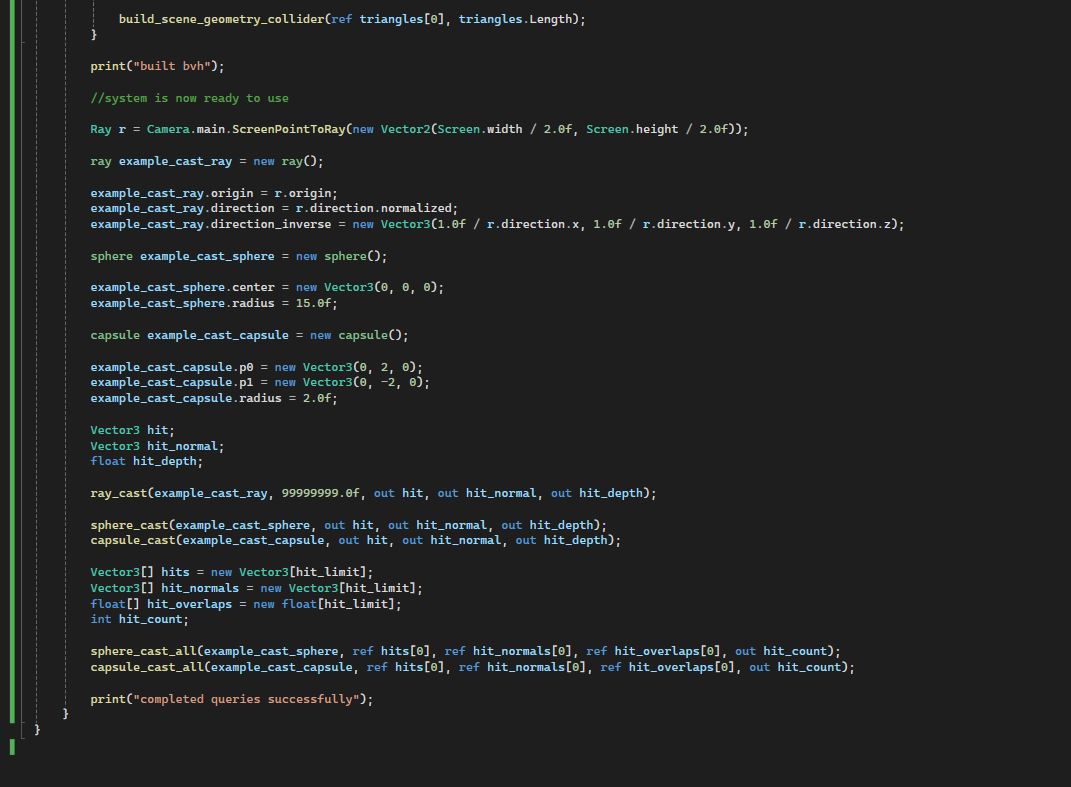Click '1.0f / r.direction.z' term
The height and width of the screenshot is (787, 1071).
click(x=820, y=224)
